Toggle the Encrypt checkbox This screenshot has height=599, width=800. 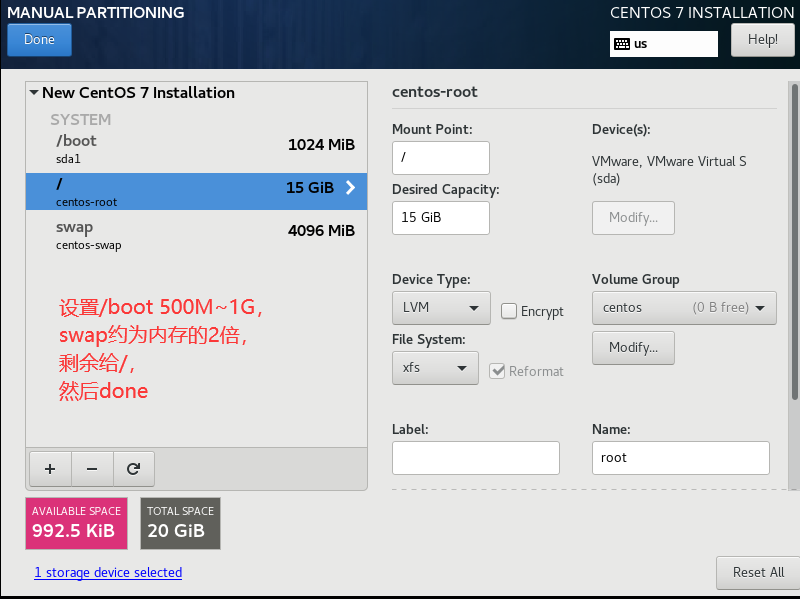509,311
